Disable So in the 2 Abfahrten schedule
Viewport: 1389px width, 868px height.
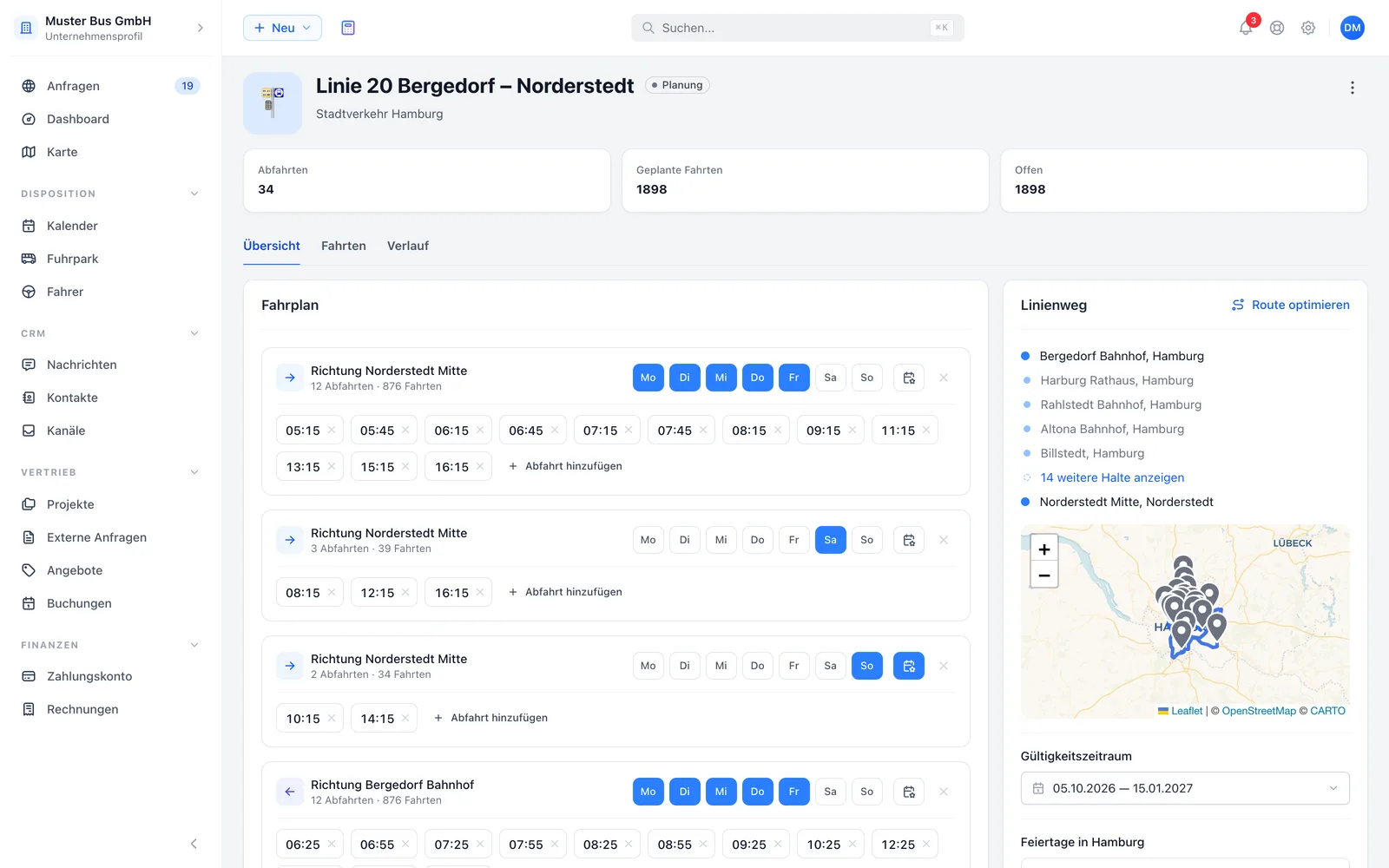coord(867,666)
